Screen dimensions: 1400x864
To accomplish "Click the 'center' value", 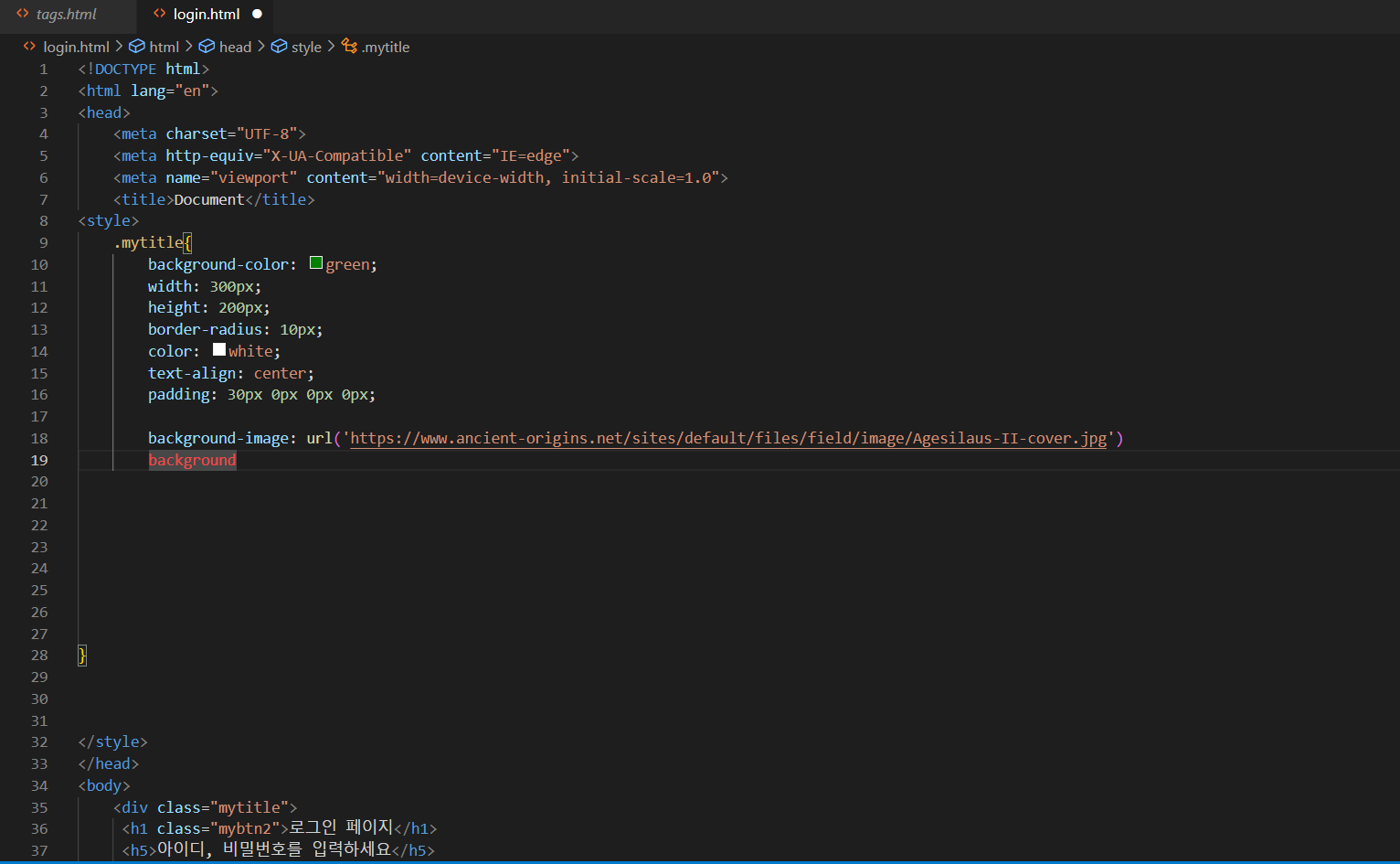I will click(280, 373).
